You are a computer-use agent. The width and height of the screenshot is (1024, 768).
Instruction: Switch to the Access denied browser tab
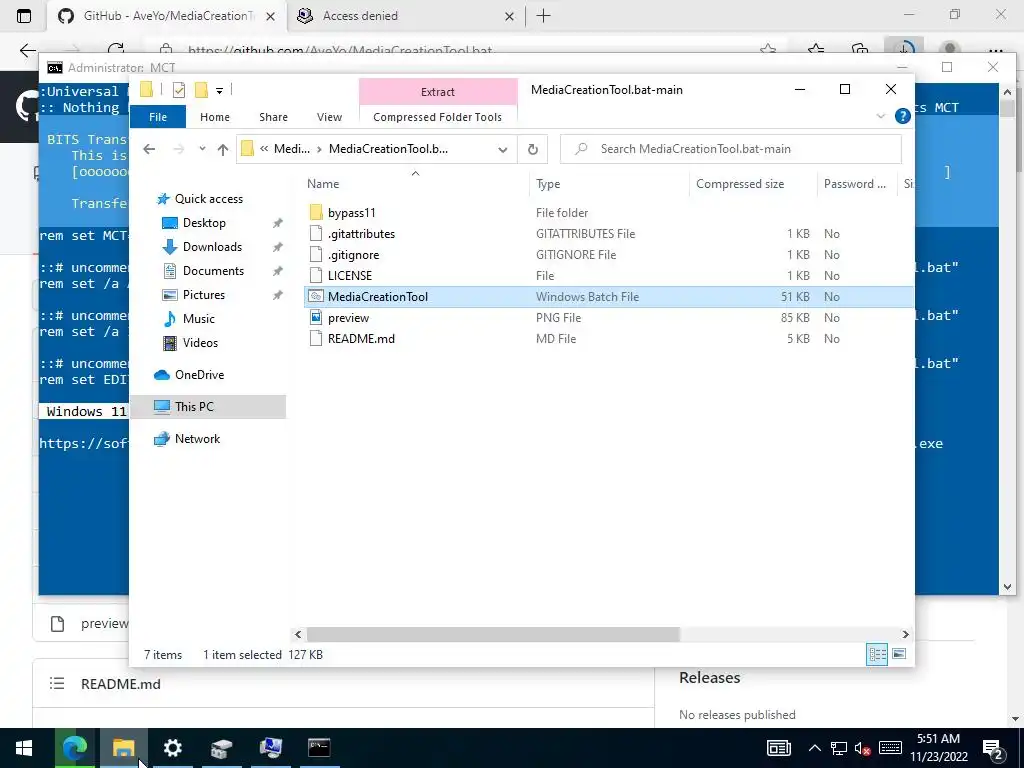(x=406, y=16)
